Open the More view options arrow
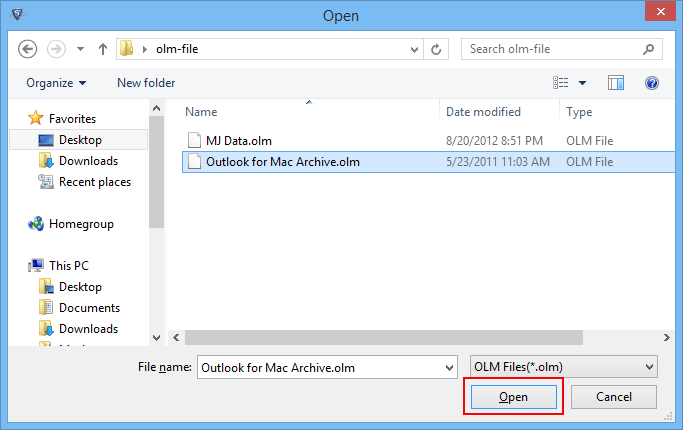 582,83
